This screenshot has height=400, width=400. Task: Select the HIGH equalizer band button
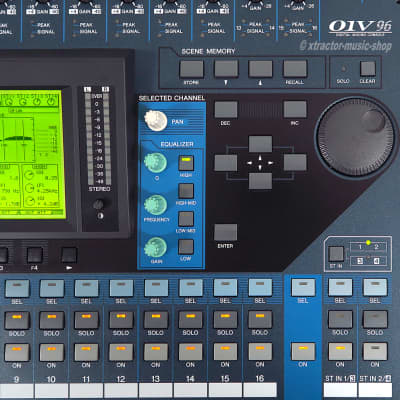point(186,163)
